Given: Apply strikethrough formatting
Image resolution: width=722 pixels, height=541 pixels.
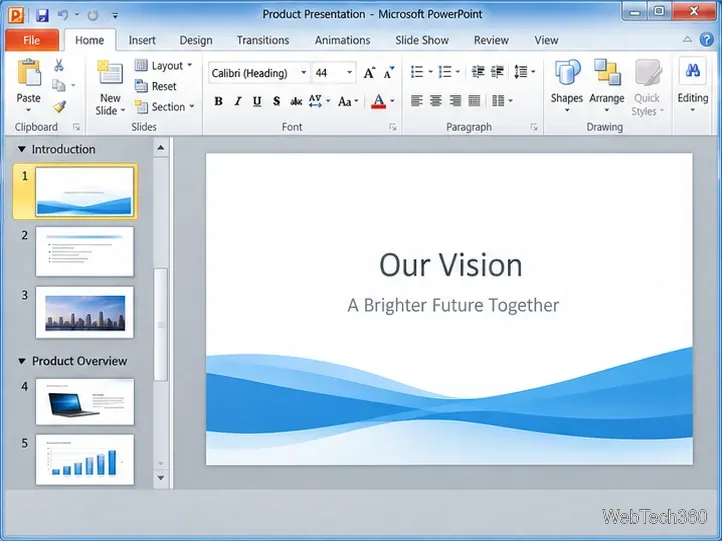Looking at the screenshot, I should [x=296, y=101].
